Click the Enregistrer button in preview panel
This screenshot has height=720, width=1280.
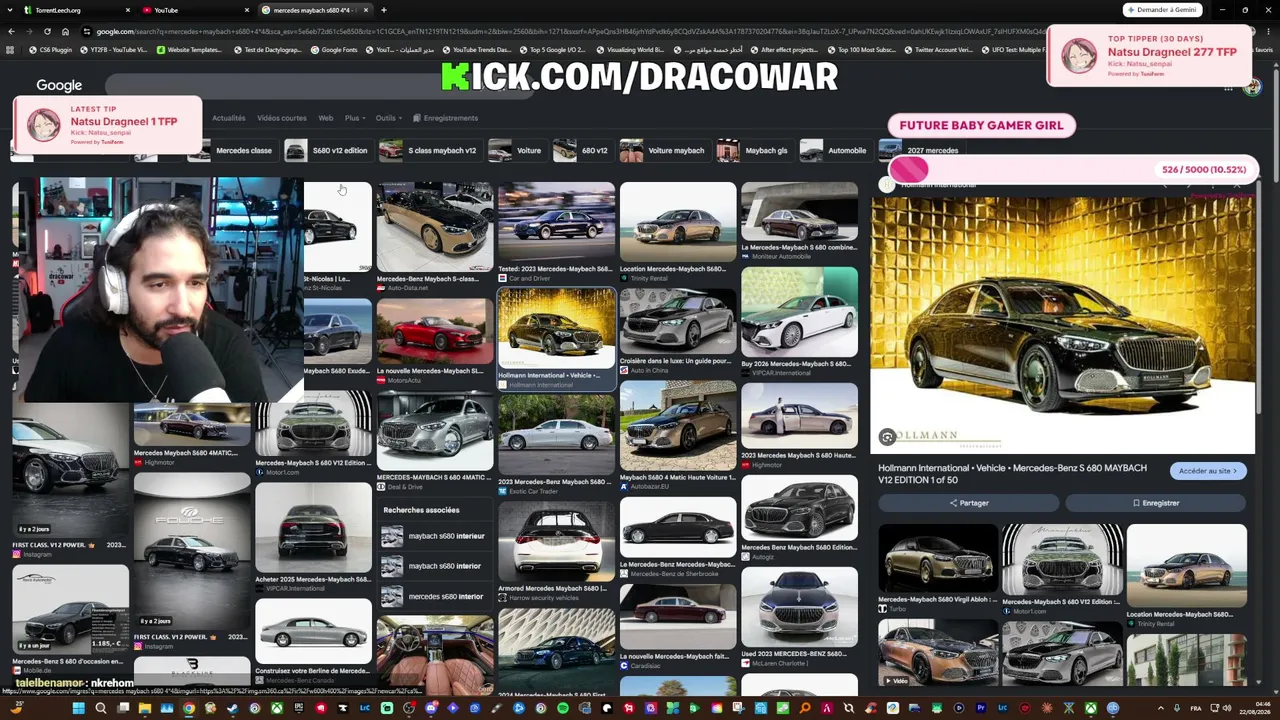point(1156,503)
